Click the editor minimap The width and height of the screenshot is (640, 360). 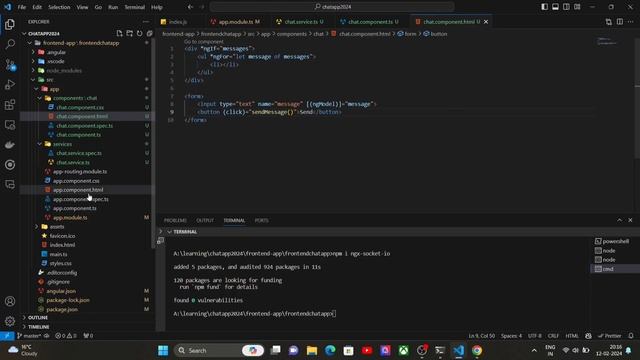[x=607, y=41]
